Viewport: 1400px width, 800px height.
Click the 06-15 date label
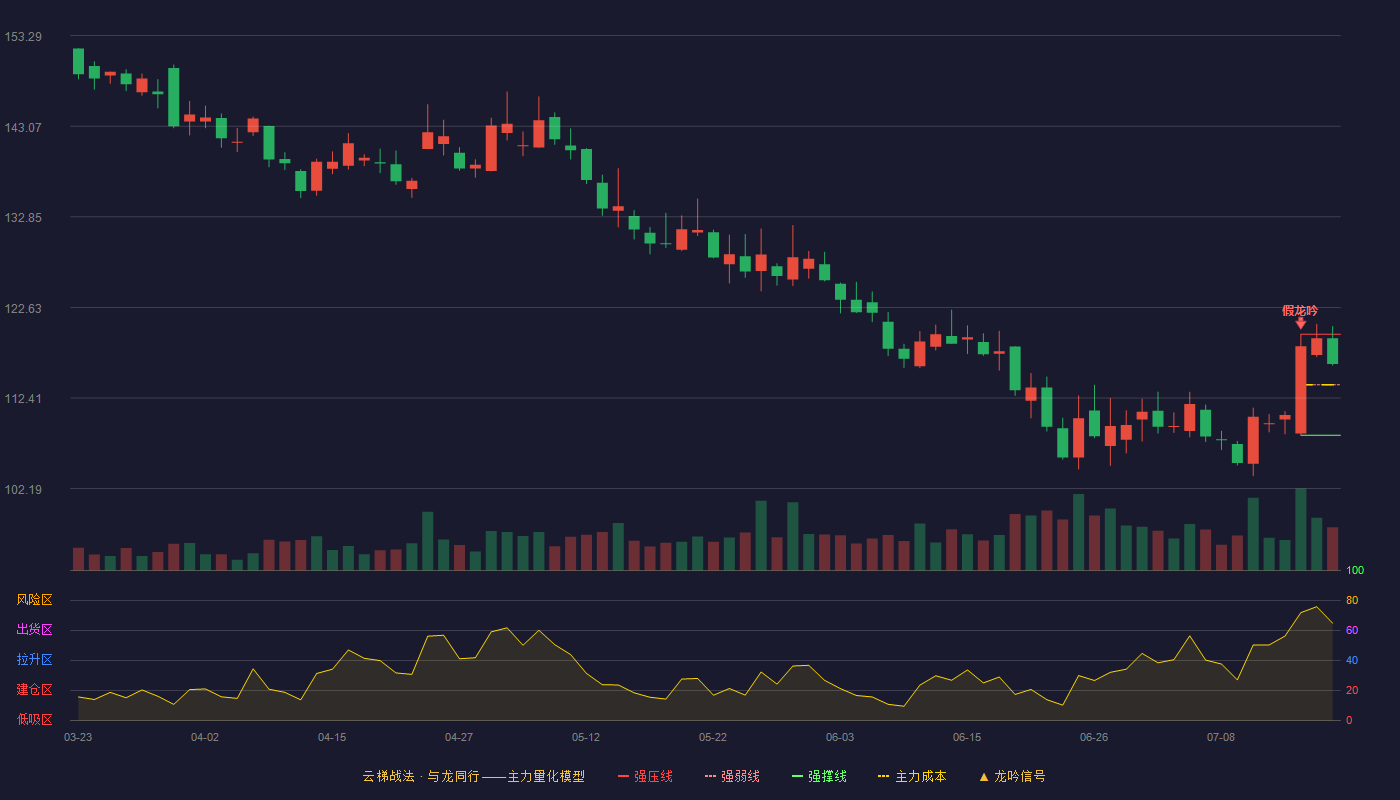967,737
